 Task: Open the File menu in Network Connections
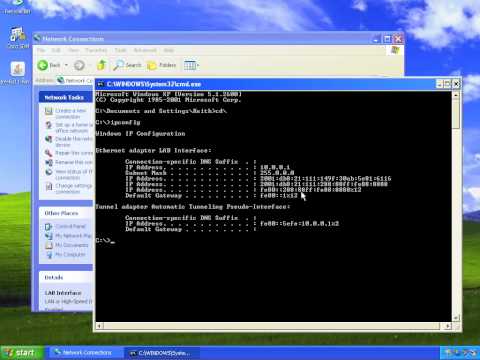pos(41,50)
